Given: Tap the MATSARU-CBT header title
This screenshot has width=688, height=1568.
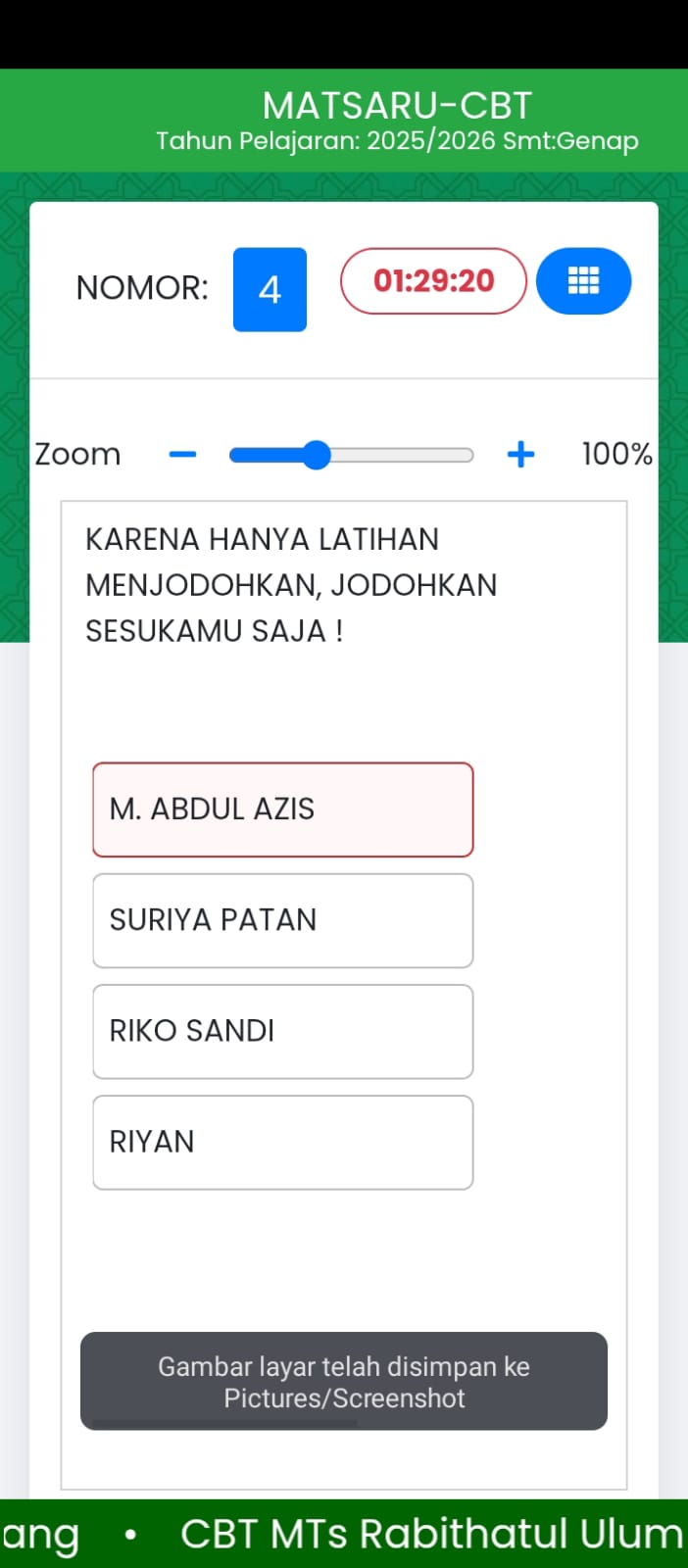Looking at the screenshot, I should (397, 105).
